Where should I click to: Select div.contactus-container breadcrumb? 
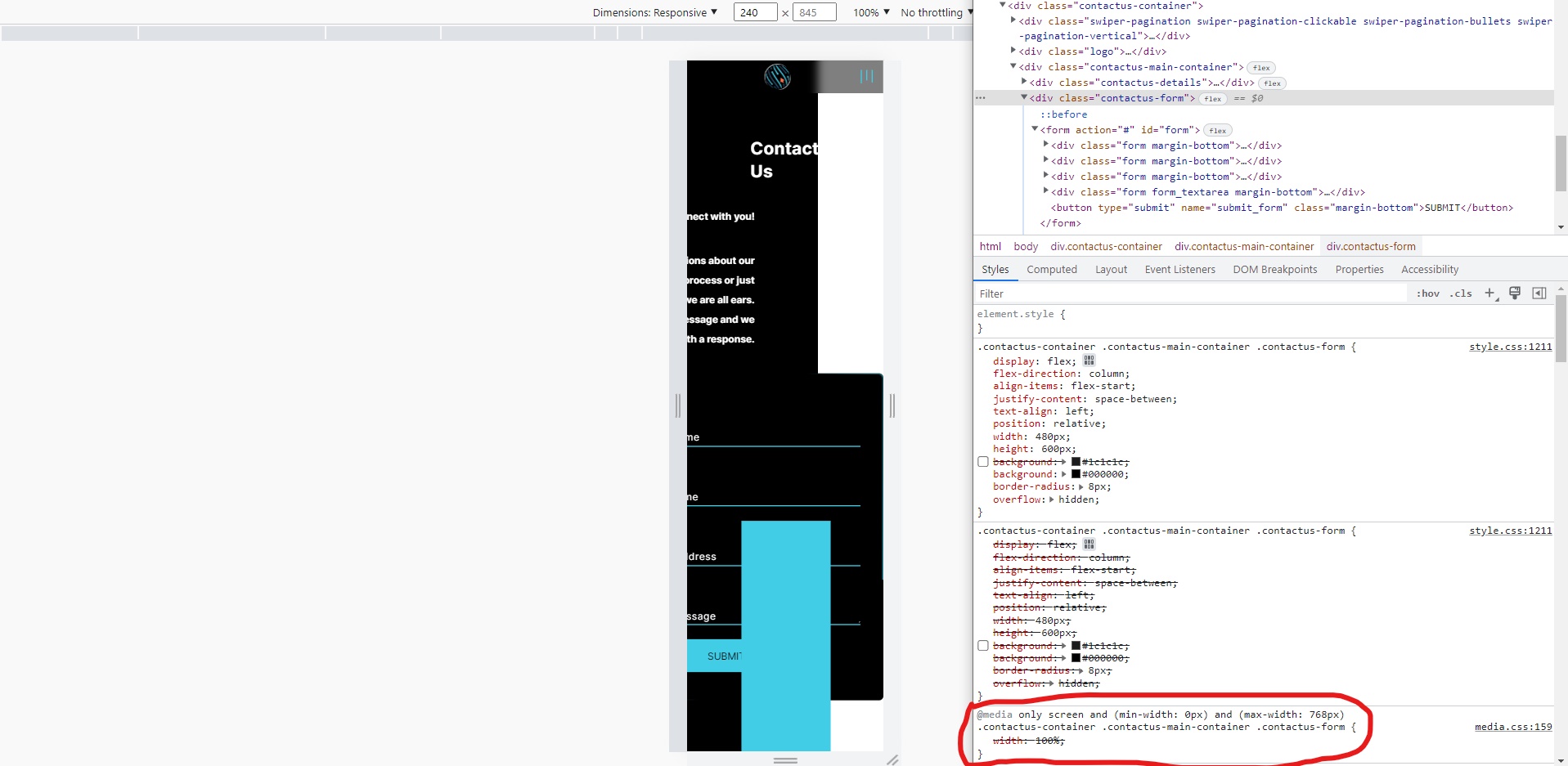tap(1106, 246)
